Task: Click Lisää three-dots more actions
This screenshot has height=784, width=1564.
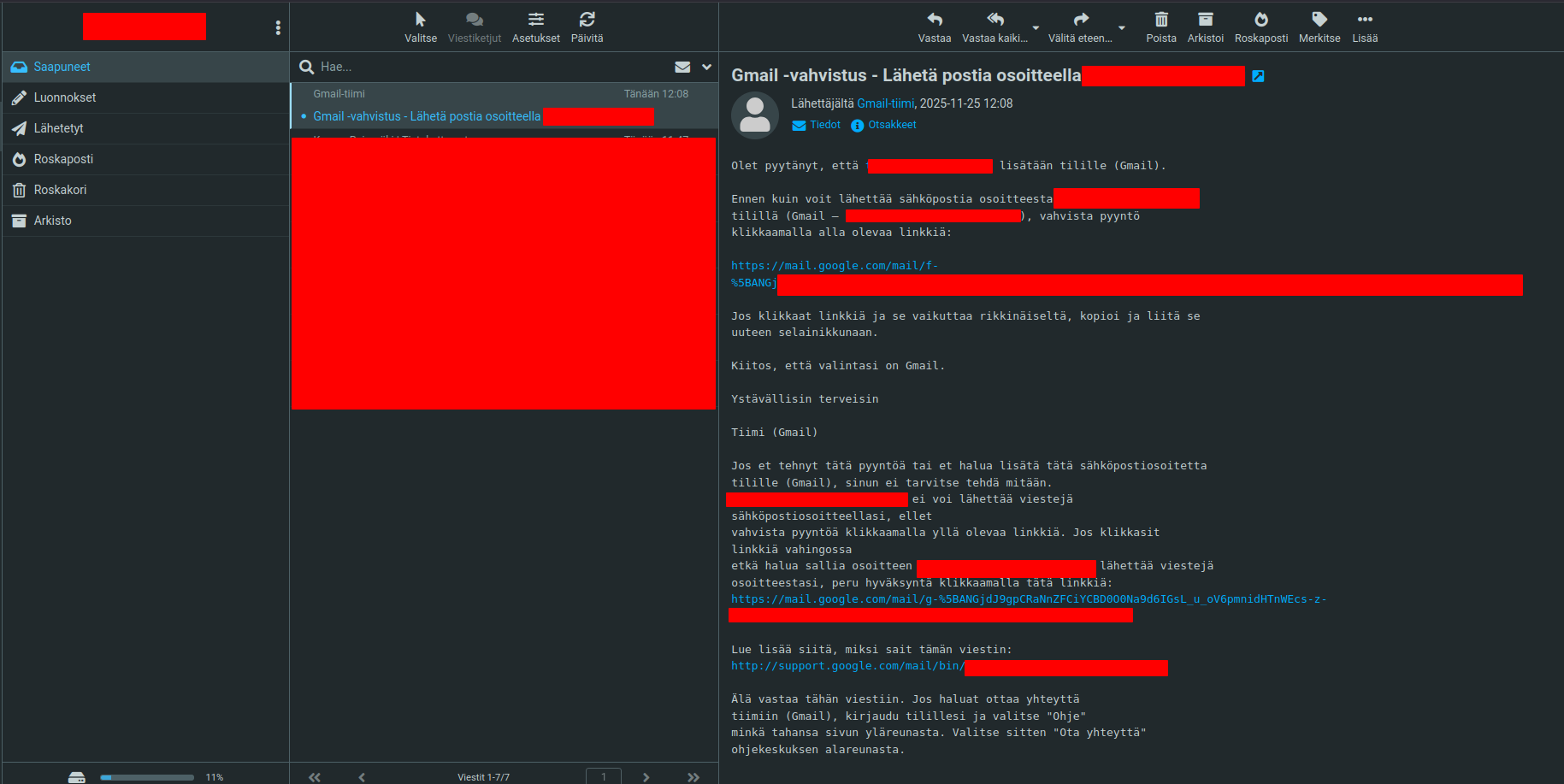Action: pos(1364,20)
